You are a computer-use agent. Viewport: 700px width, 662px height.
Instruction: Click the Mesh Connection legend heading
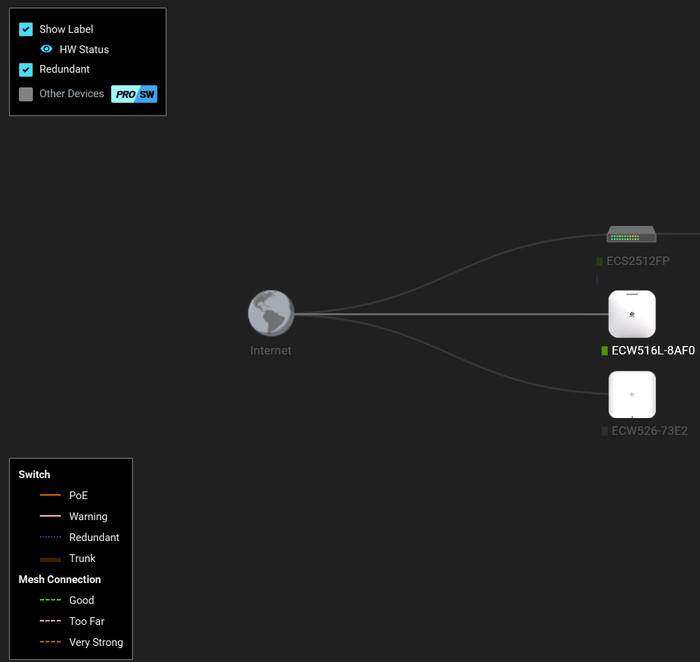pos(60,579)
